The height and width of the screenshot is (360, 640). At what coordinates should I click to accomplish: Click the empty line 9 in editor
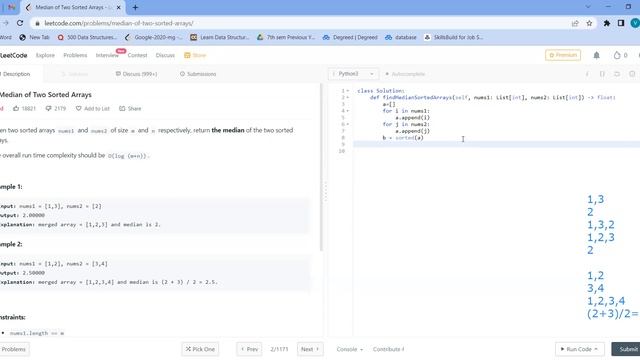pyautogui.click(x=496, y=144)
